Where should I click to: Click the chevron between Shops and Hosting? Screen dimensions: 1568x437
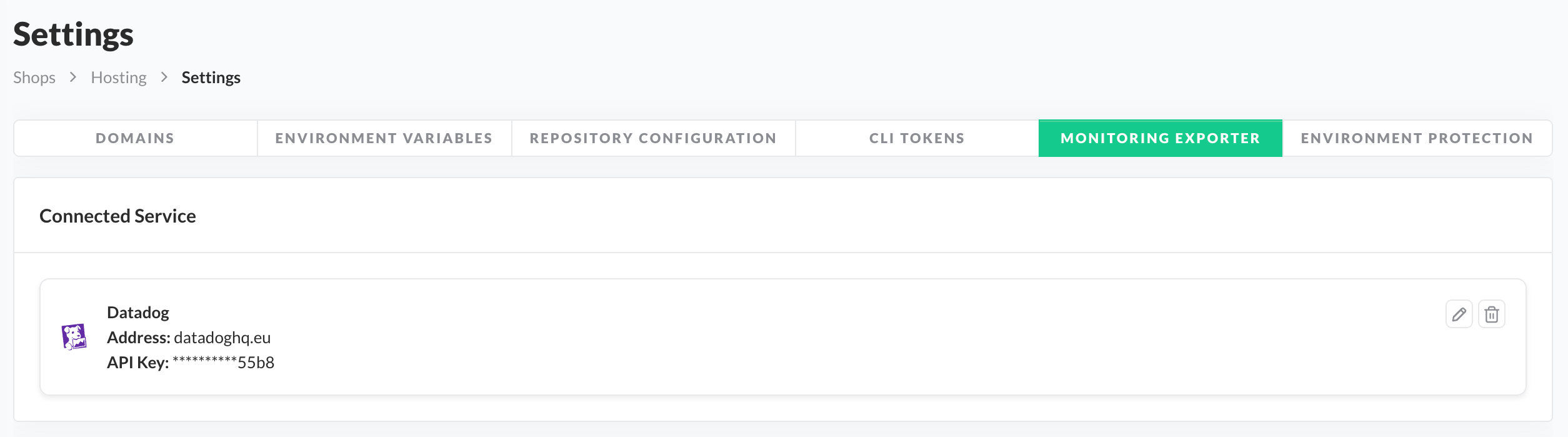73,77
